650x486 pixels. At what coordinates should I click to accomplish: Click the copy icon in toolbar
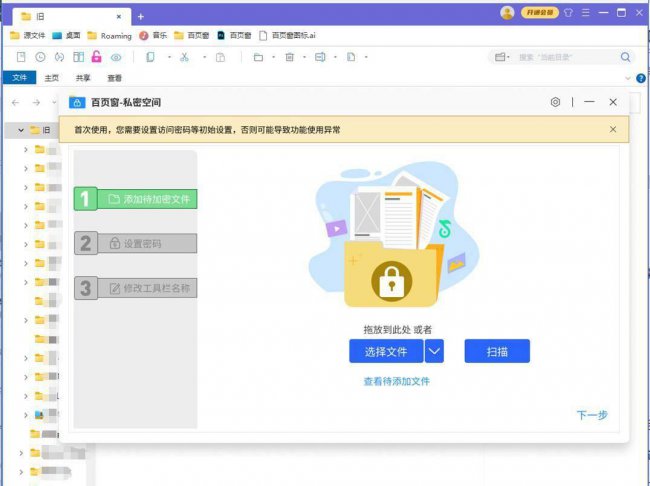(150, 57)
